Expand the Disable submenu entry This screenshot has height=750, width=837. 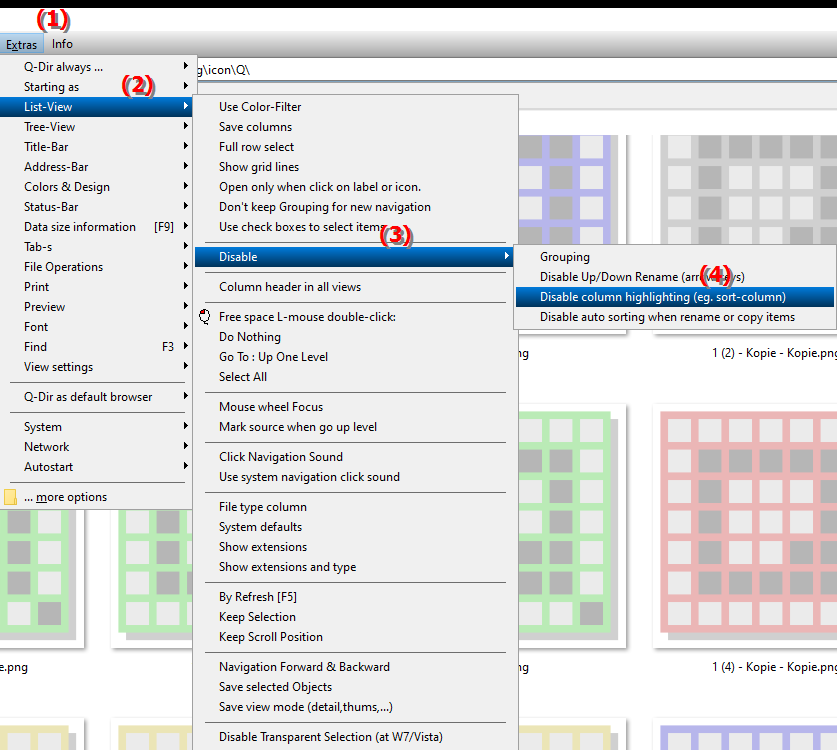pyautogui.click(x=354, y=257)
